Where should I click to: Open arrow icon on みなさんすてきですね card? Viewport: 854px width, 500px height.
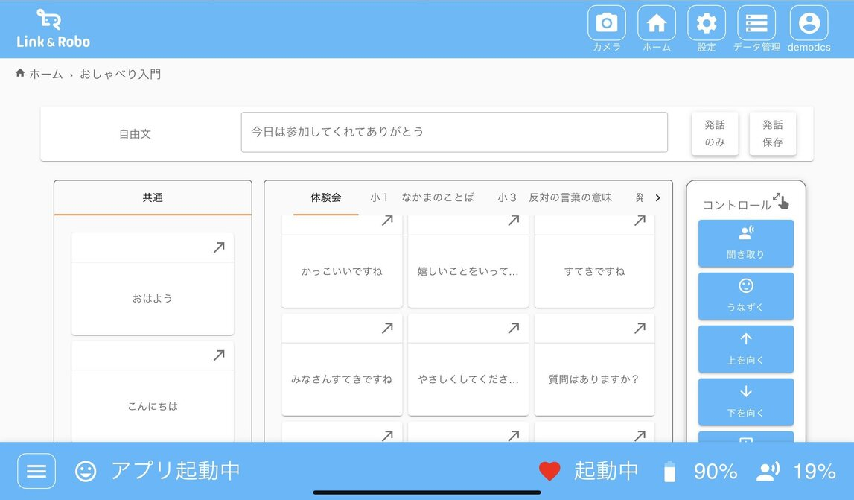point(387,328)
